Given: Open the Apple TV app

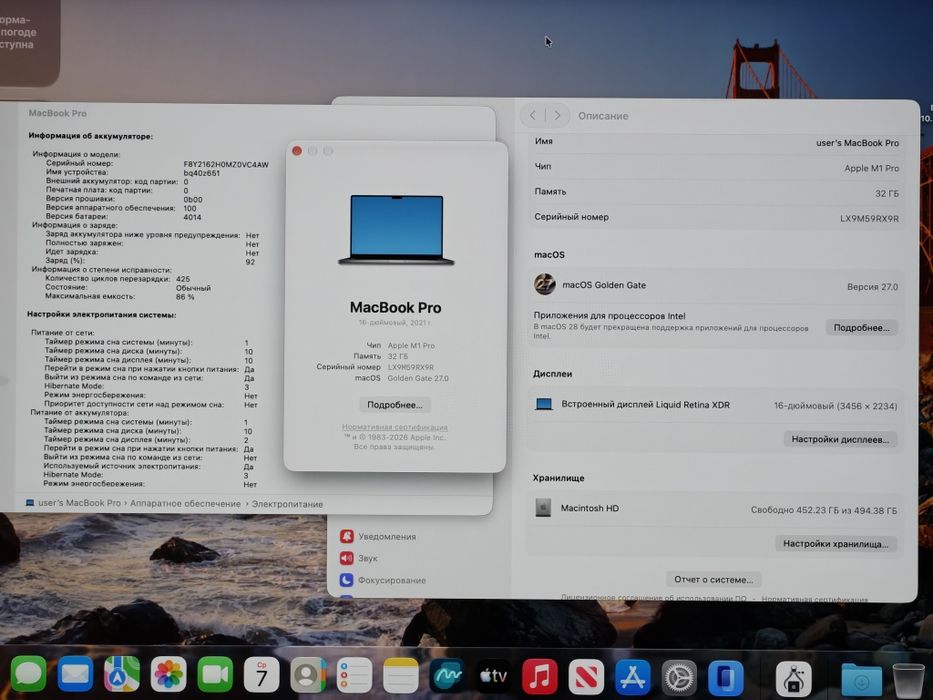Looking at the screenshot, I should (x=493, y=676).
